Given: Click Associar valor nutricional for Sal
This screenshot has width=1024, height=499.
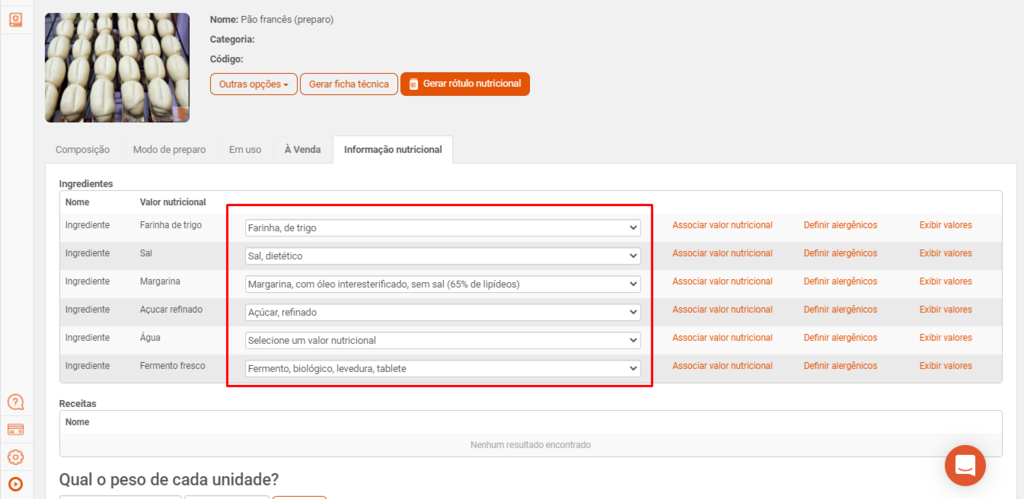Looking at the screenshot, I should coord(722,253).
